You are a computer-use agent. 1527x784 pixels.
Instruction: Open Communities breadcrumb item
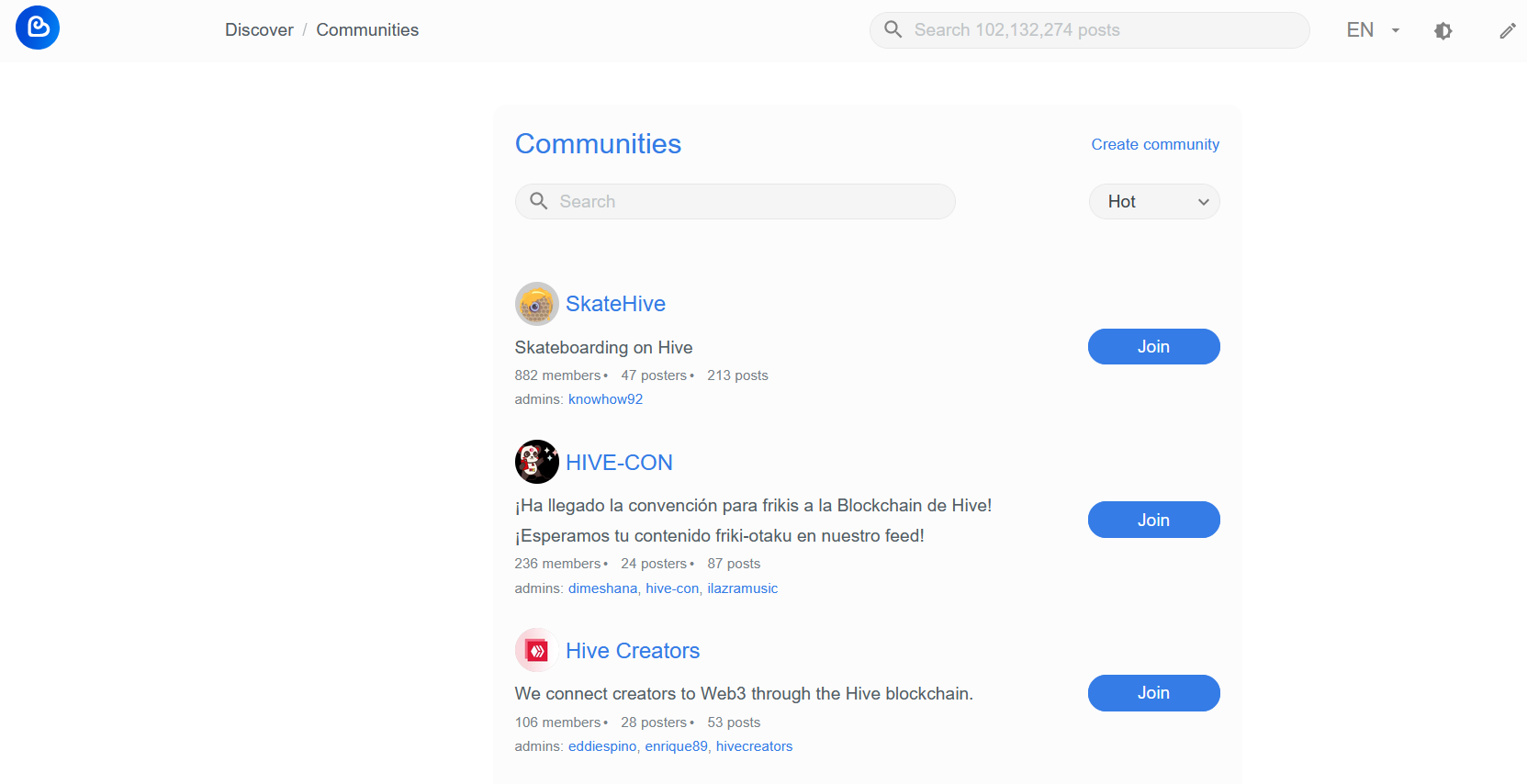point(367,30)
